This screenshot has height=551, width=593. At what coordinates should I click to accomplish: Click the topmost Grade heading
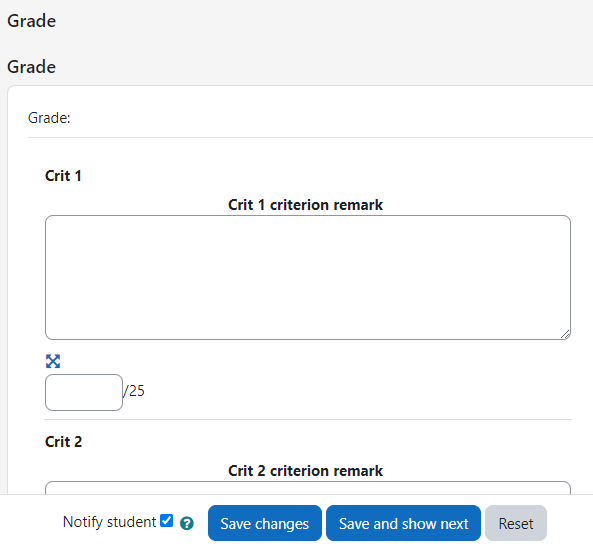(31, 21)
